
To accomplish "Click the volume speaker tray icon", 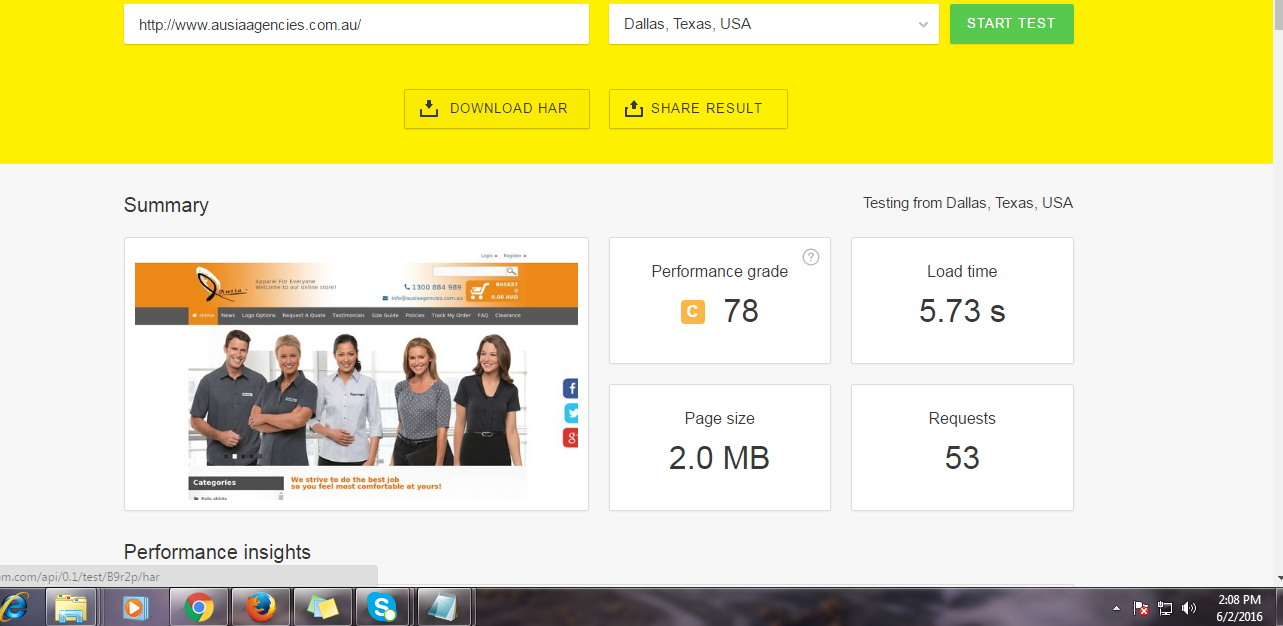I will 1189,608.
